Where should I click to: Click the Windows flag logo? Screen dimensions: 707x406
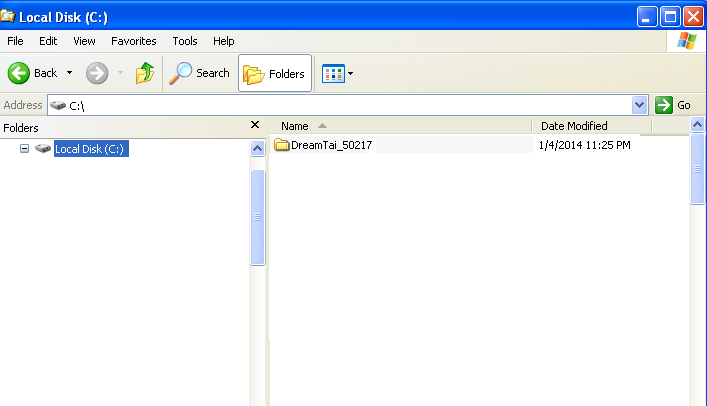coord(687,41)
